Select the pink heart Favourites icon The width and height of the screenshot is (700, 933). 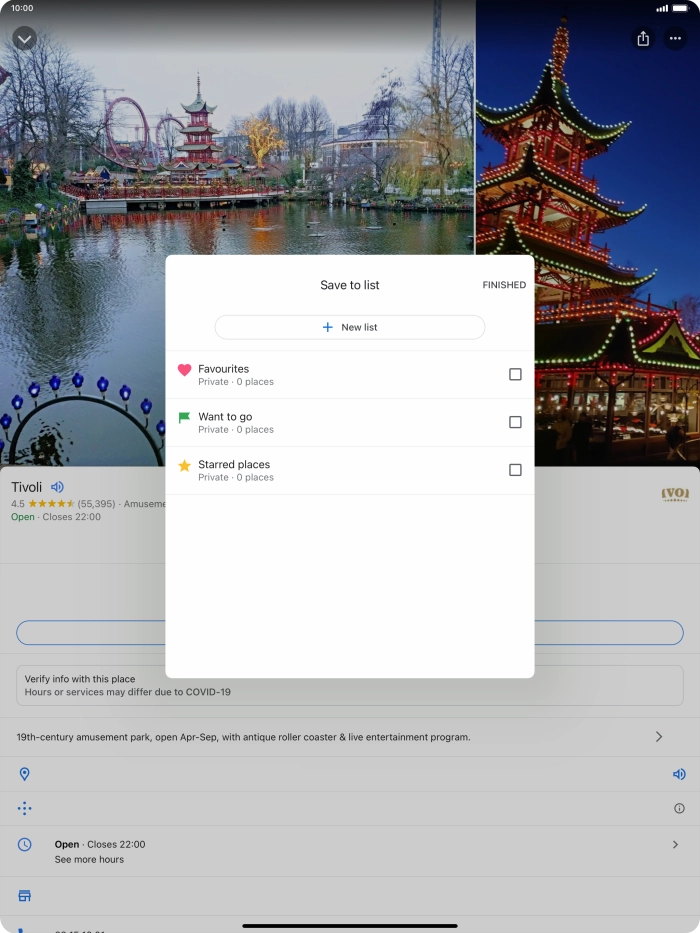click(184, 370)
